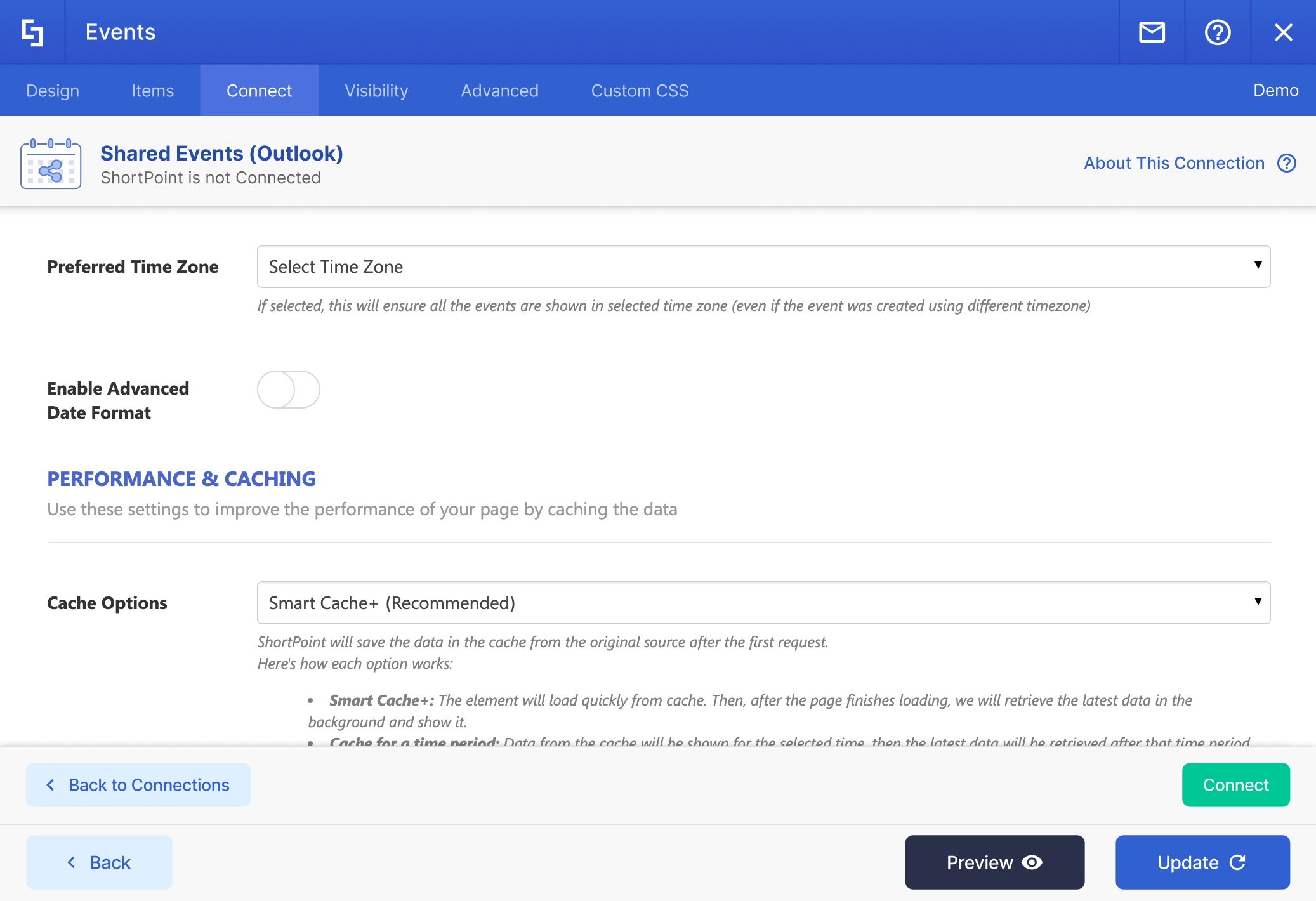Open the Preferred Time Zone dropdown

763,266
